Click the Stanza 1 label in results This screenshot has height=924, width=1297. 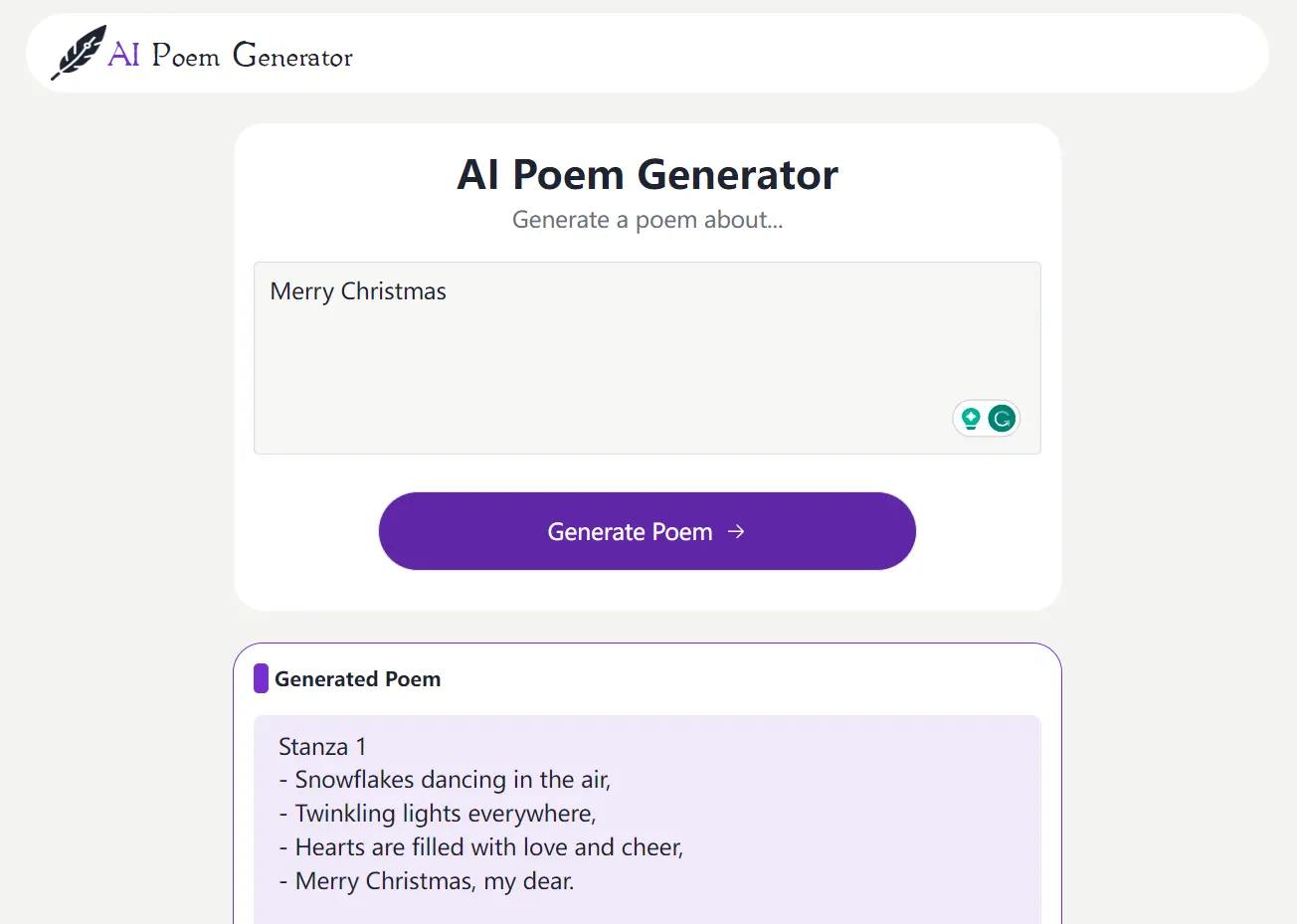pos(323,746)
